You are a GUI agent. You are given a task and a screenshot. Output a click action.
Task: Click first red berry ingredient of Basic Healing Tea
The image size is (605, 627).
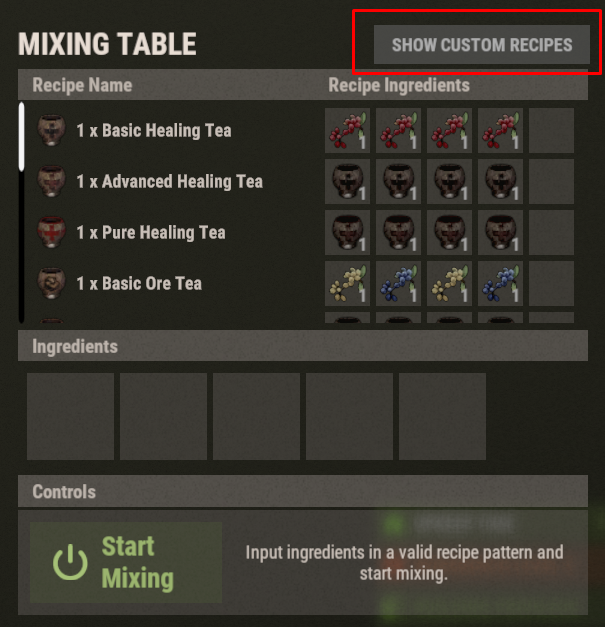(347, 130)
